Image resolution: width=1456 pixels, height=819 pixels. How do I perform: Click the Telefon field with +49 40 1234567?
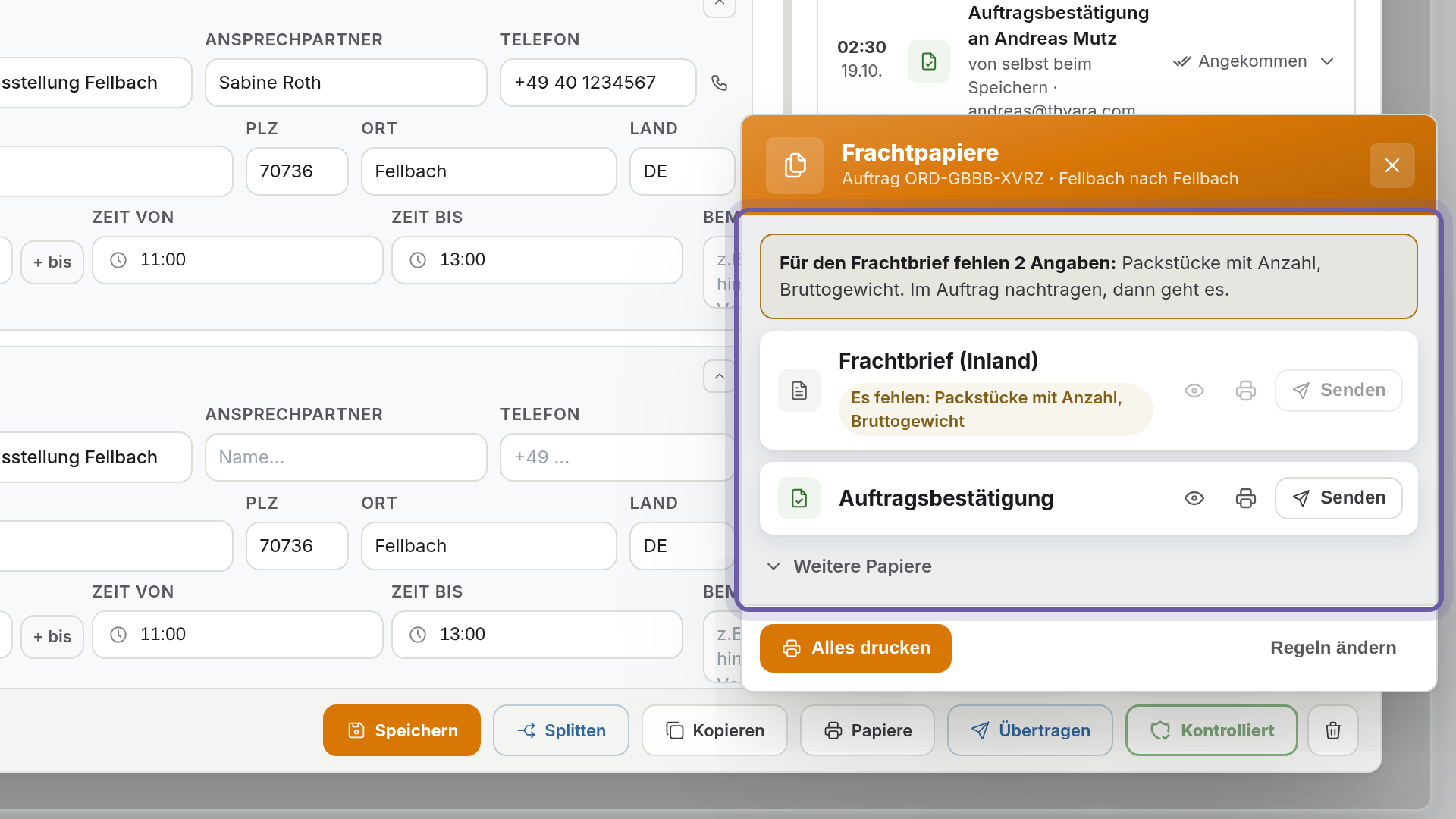pyautogui.click(x=598, y=83)
